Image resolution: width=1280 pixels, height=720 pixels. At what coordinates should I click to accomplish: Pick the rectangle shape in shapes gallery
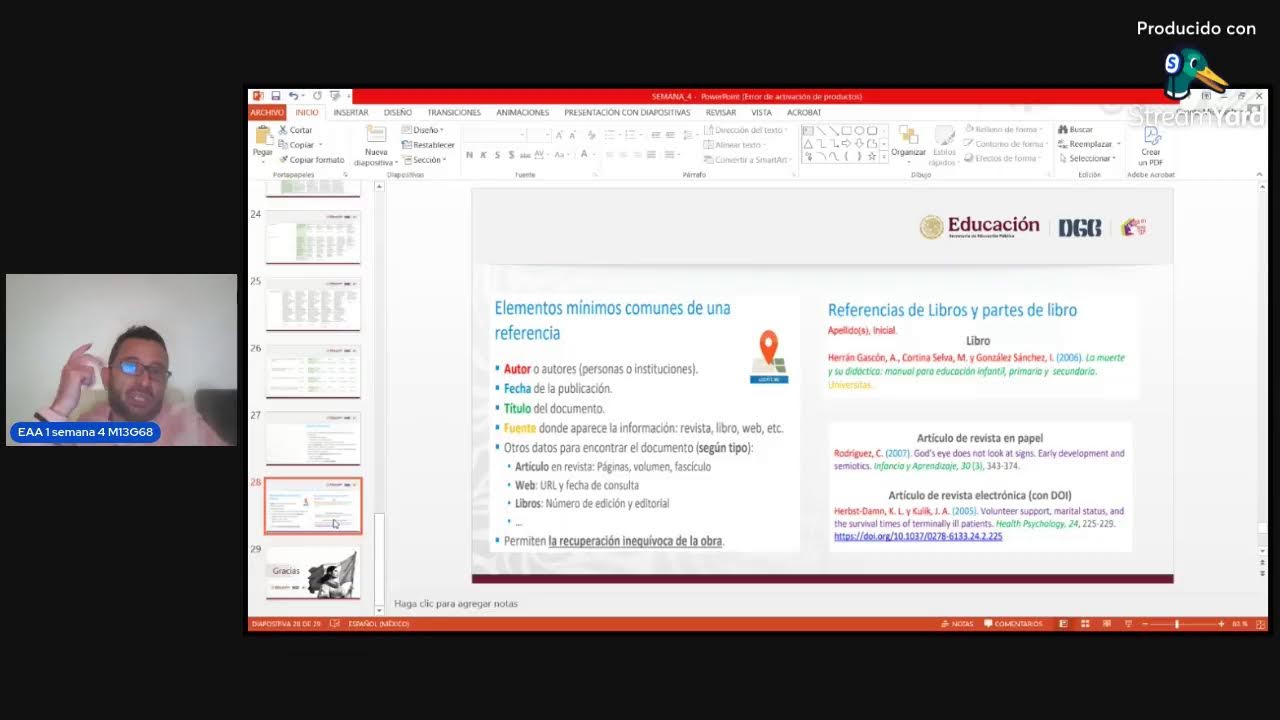click(846, 131)
